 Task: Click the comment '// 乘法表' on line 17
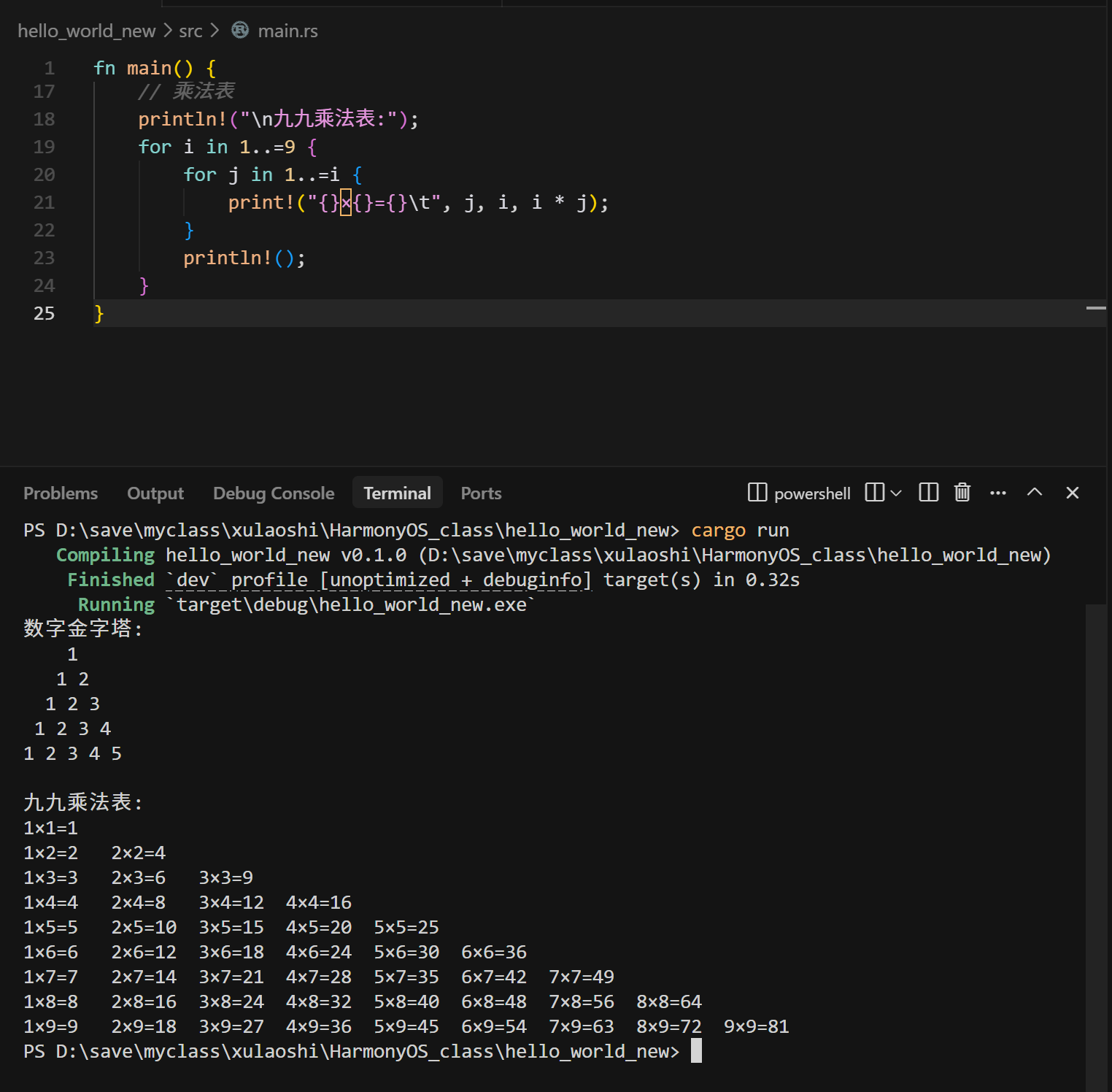point(186,91)
